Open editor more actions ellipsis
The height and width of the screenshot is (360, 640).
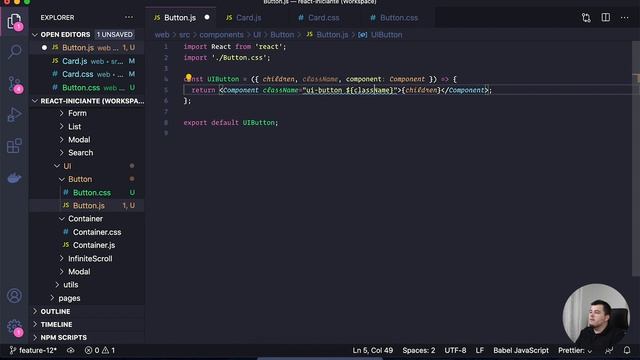(624, 18)
